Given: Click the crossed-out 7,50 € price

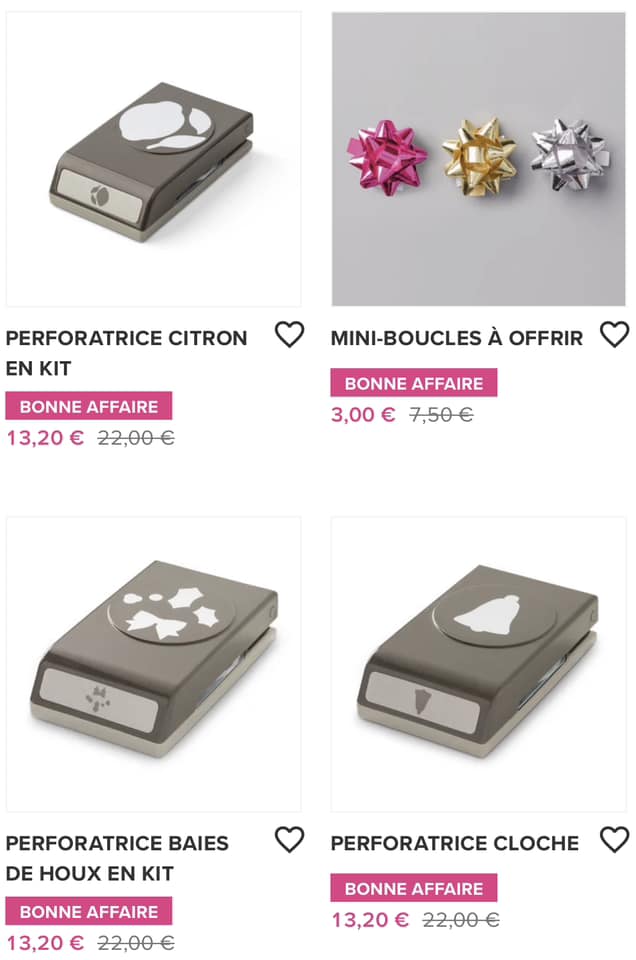Looking at the screenshot, I should (x=441, y=414).
